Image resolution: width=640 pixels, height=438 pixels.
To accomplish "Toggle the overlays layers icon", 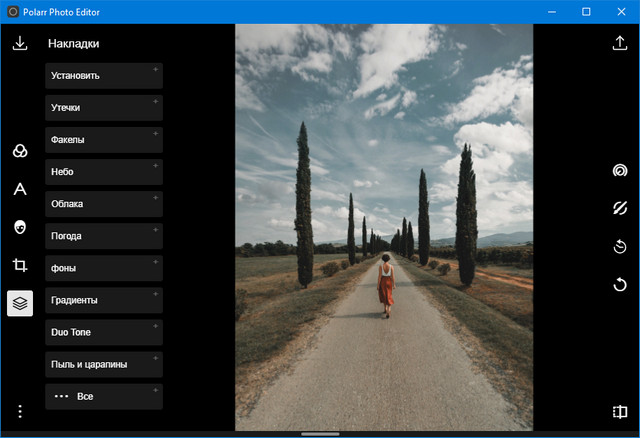I will (x=20, y=303).
